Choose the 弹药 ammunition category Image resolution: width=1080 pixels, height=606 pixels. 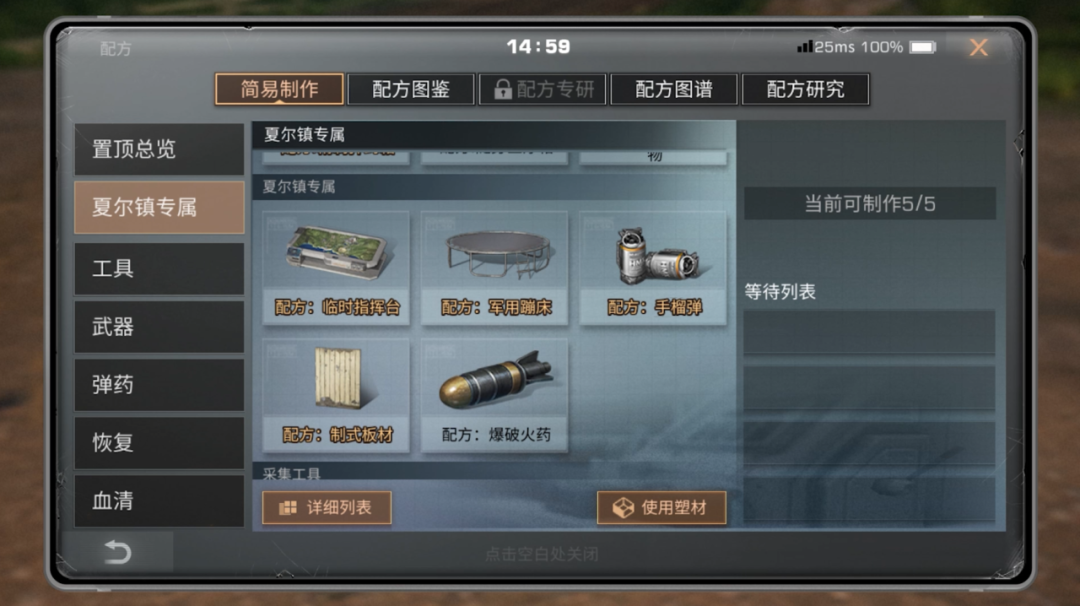point(159,384)
